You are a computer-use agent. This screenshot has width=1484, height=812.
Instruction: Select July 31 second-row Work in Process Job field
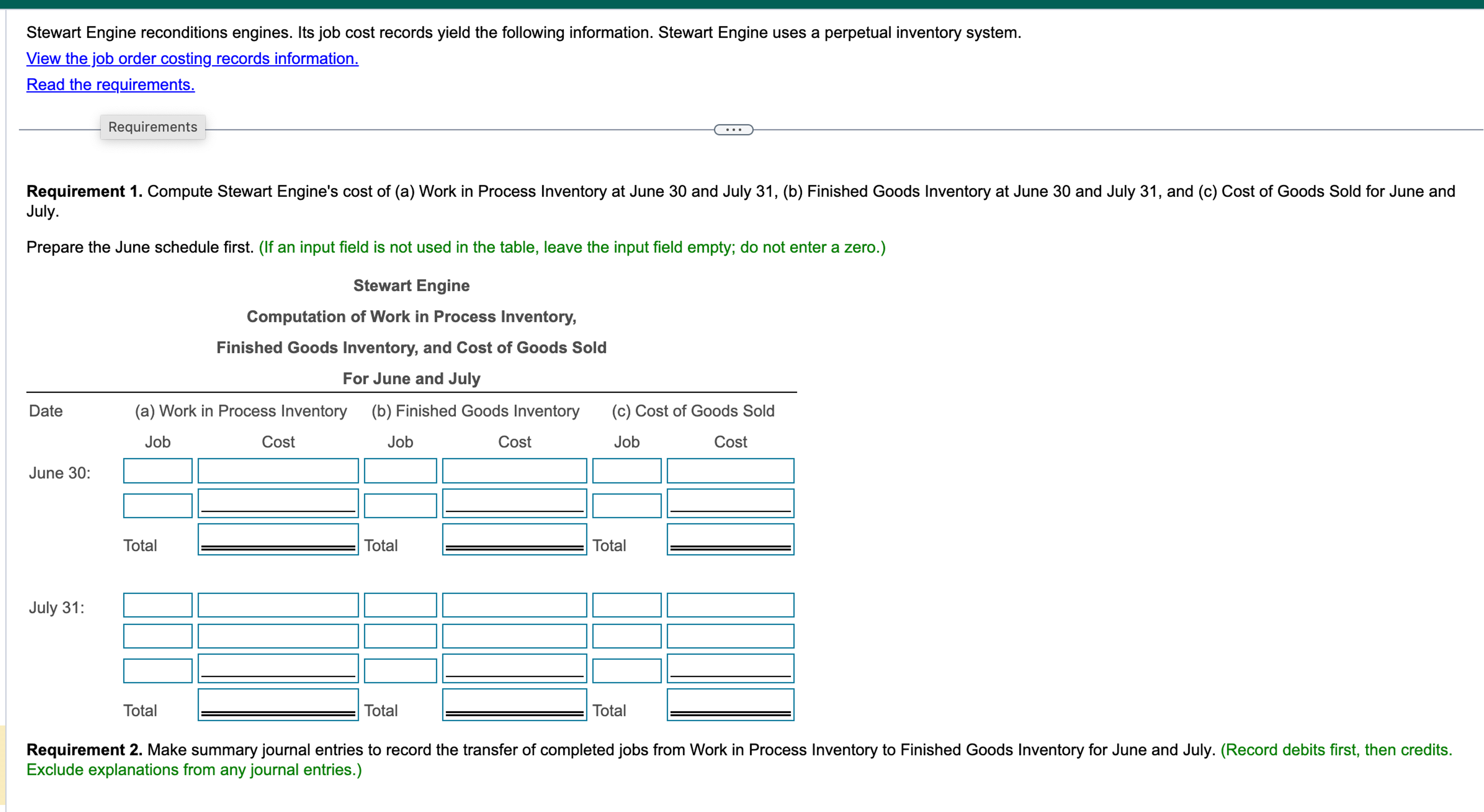click(x=158, y=636)
